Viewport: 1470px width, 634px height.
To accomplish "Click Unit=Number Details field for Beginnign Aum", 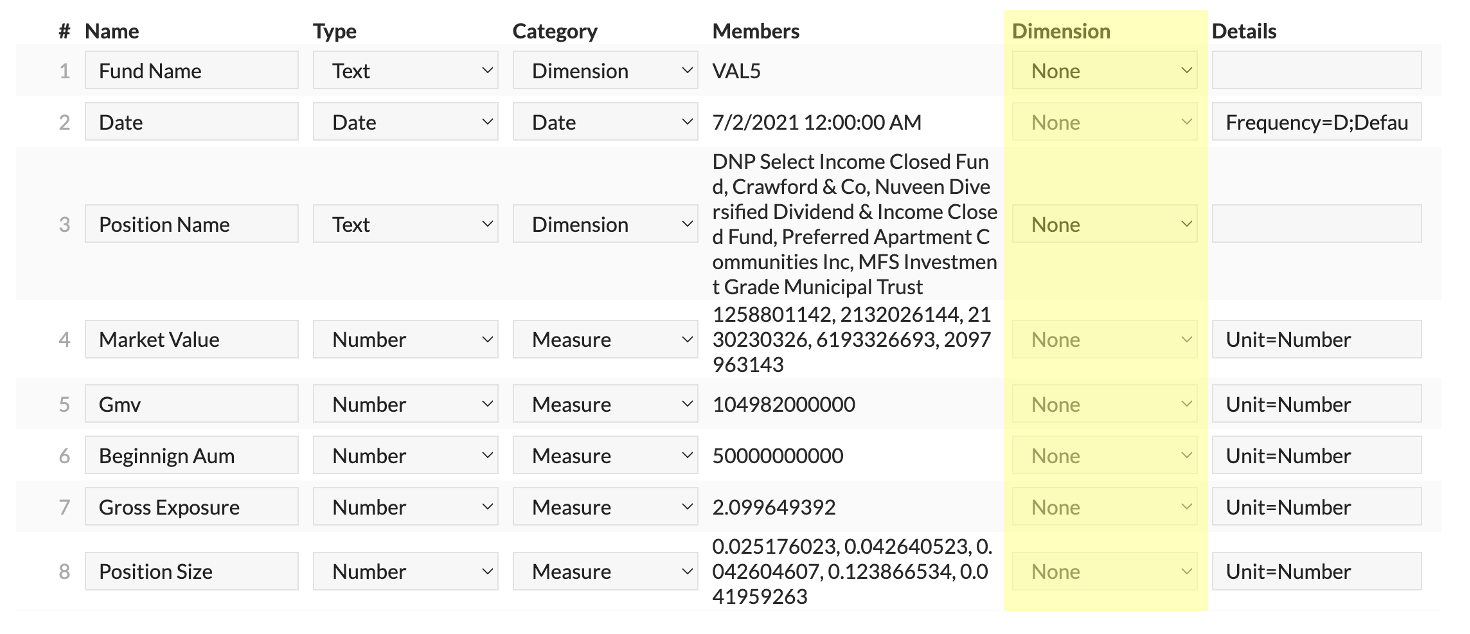I will coord(1317,455).
